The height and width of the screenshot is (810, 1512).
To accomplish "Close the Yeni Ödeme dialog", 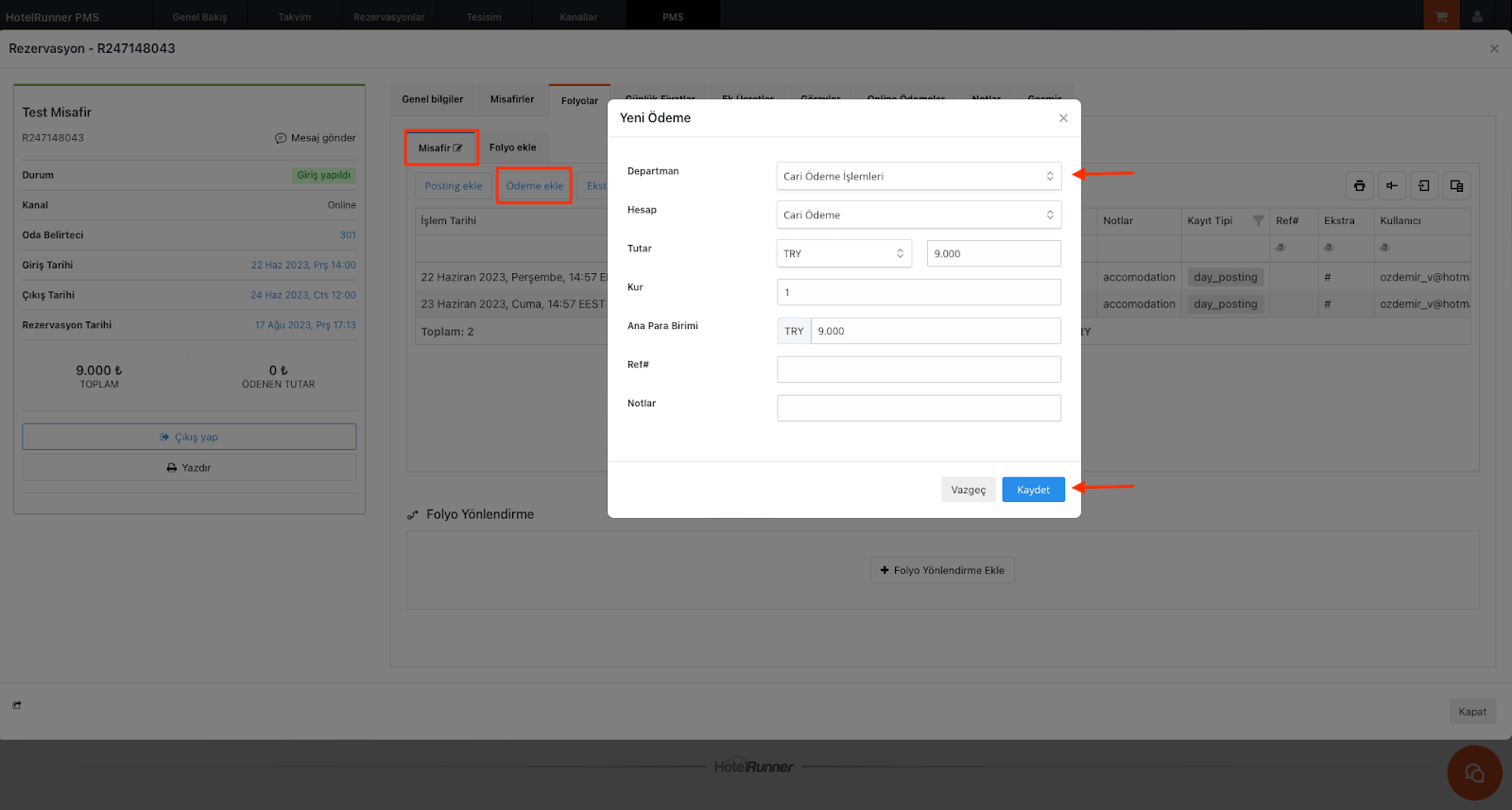I will click(1063, 118).
